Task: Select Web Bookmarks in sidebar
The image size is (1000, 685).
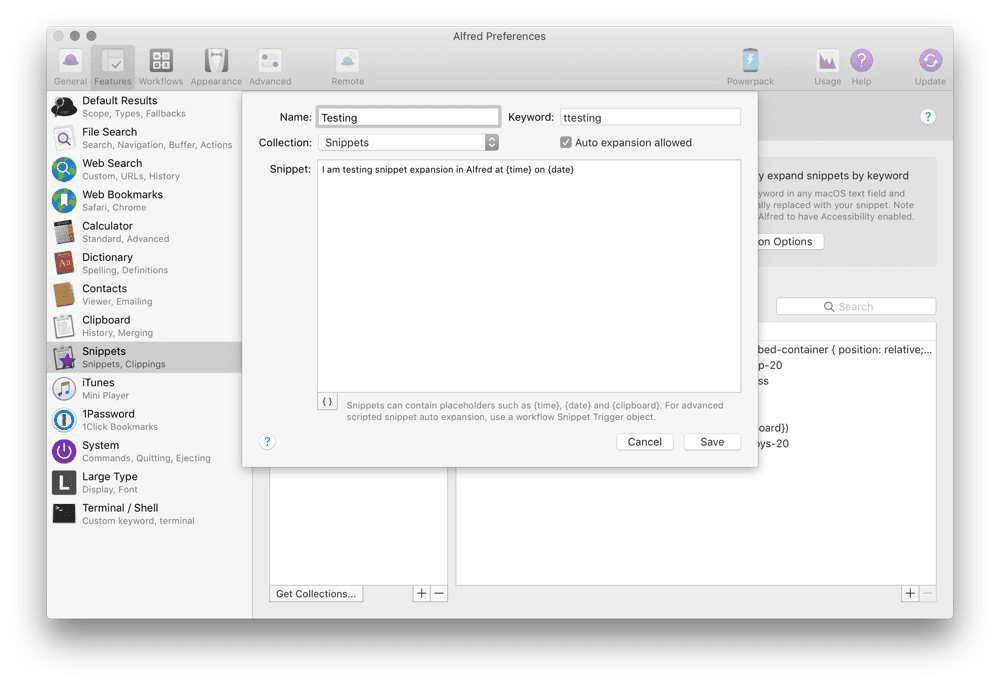Action: (145, 200)
